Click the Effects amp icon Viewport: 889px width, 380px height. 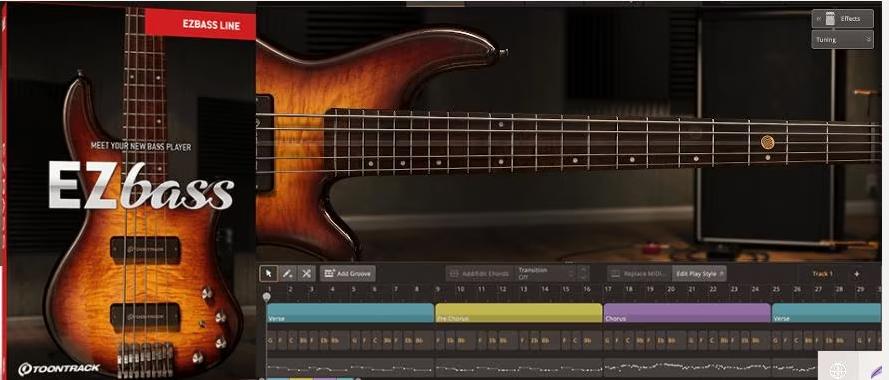pyautogui.click(x=830, y=19)
